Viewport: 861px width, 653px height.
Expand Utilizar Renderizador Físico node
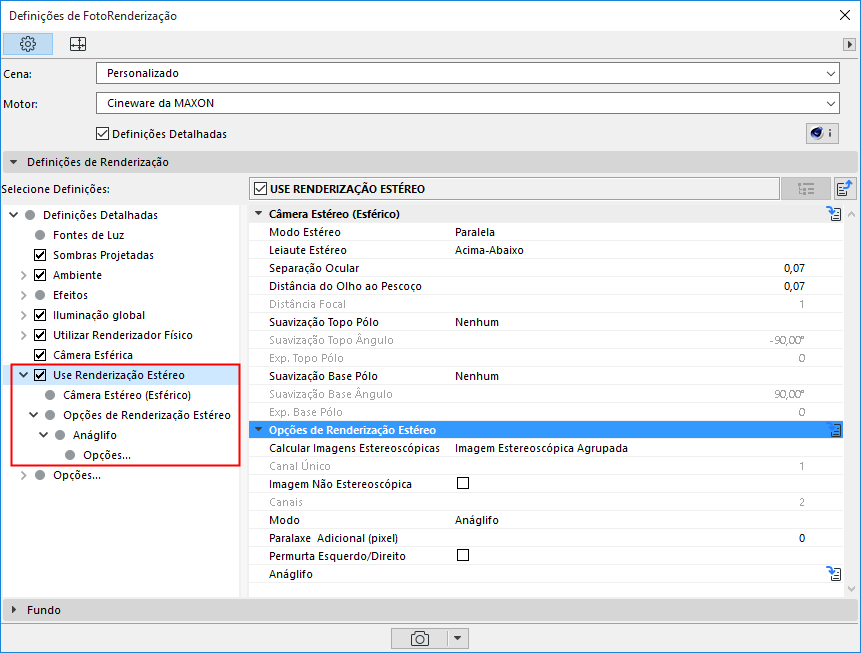pyautogui.click(x=24, y=335)
